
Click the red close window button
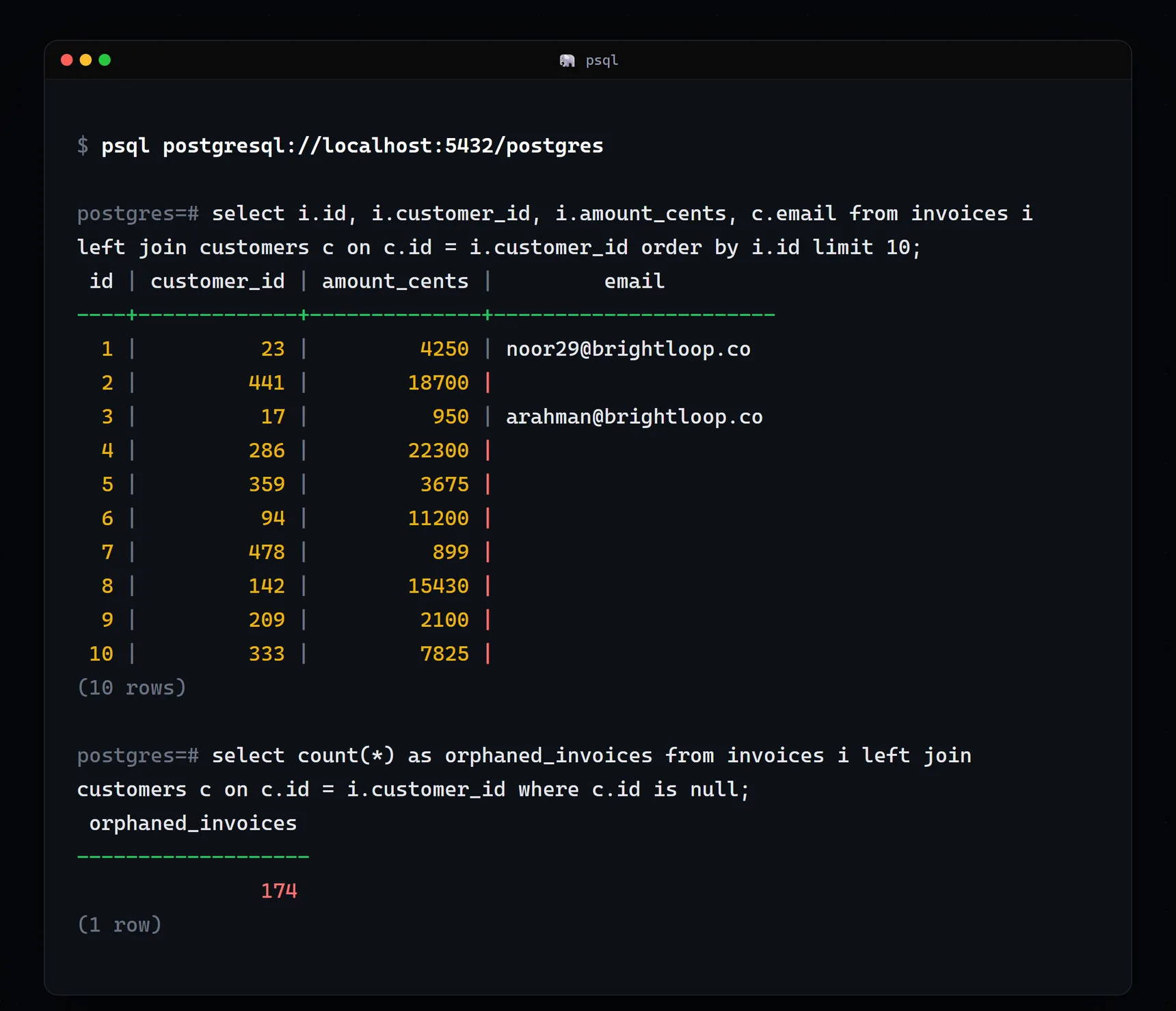coord(66,60)
